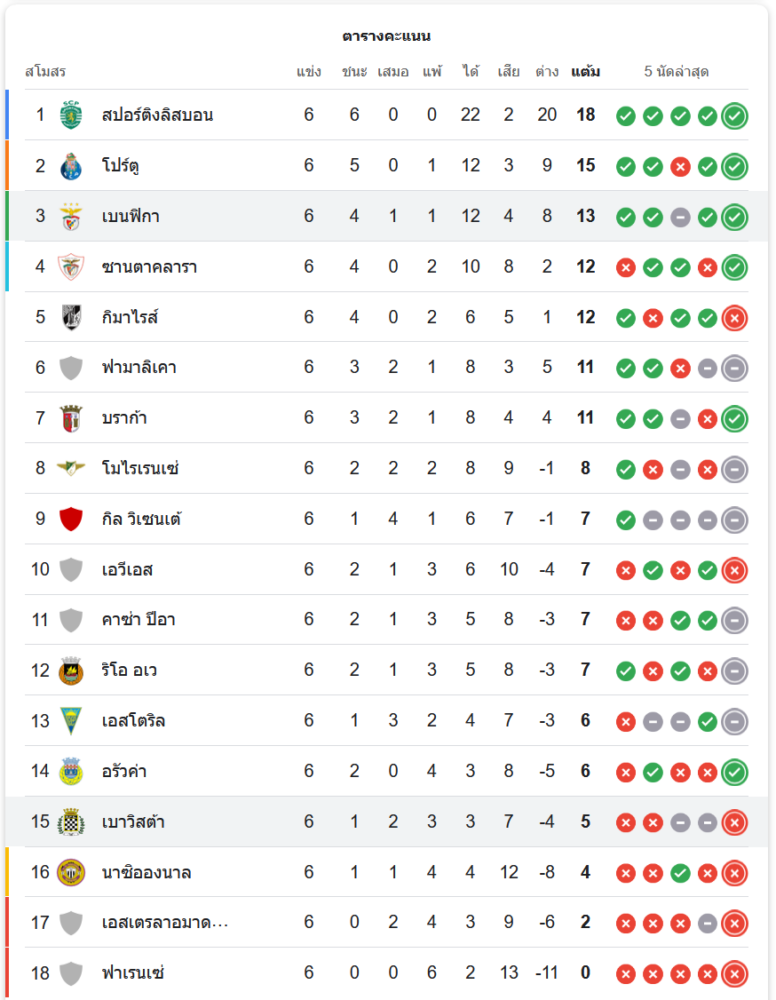Open the สปอร์ติงลิสบอน team link
Image resolution: width=776 pixels, height=1000 pixels.
point(157,115)
